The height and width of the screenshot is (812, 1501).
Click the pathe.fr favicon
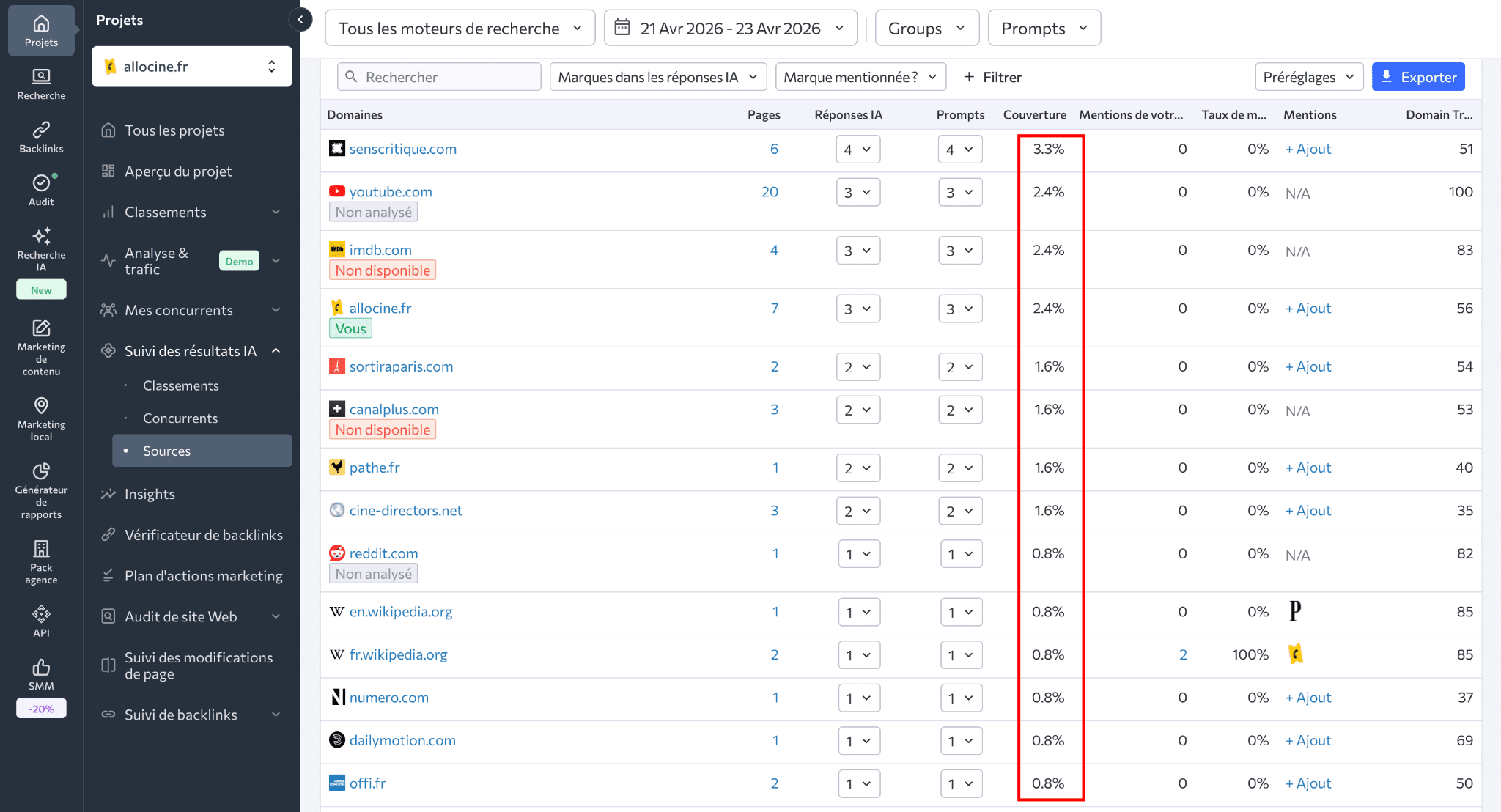337,467
